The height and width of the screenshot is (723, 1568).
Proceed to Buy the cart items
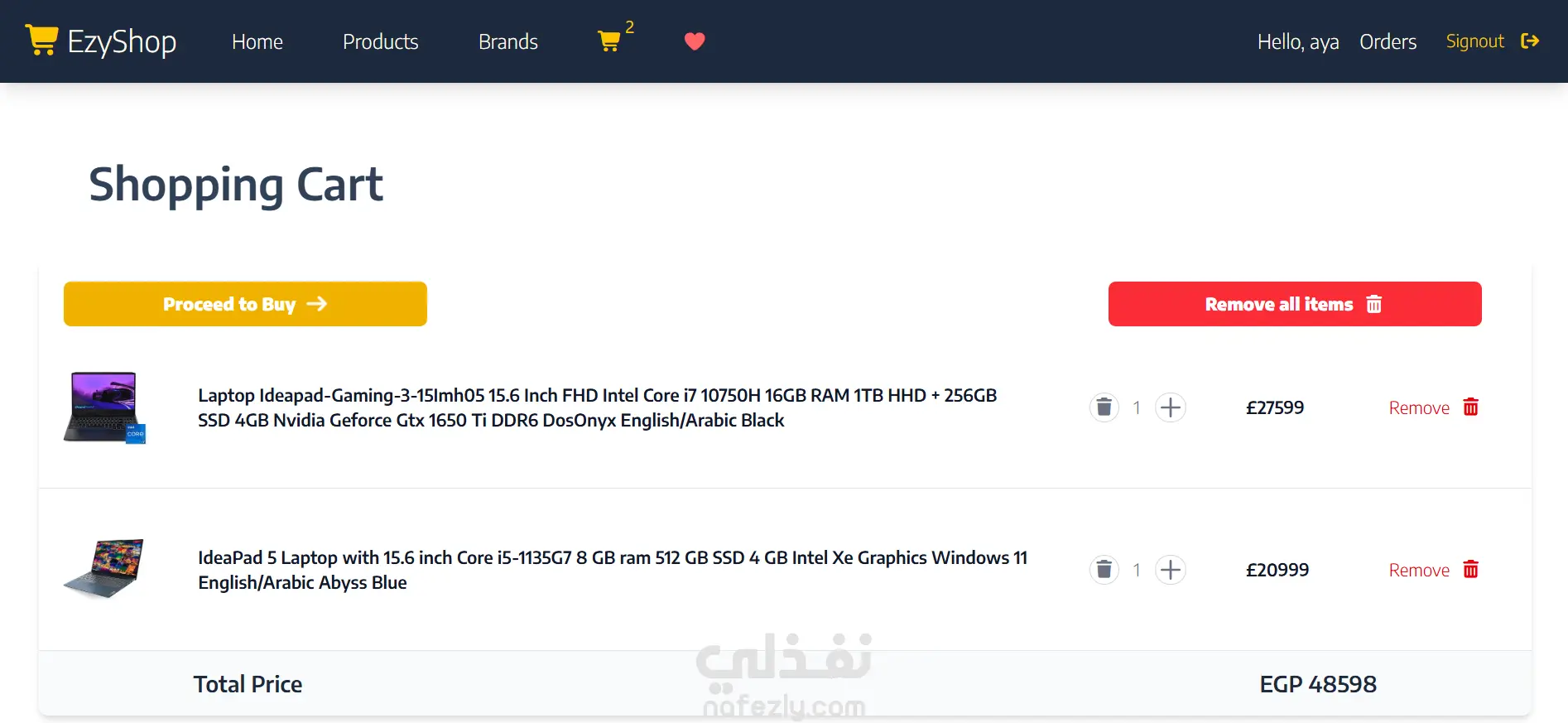(245, 304)
